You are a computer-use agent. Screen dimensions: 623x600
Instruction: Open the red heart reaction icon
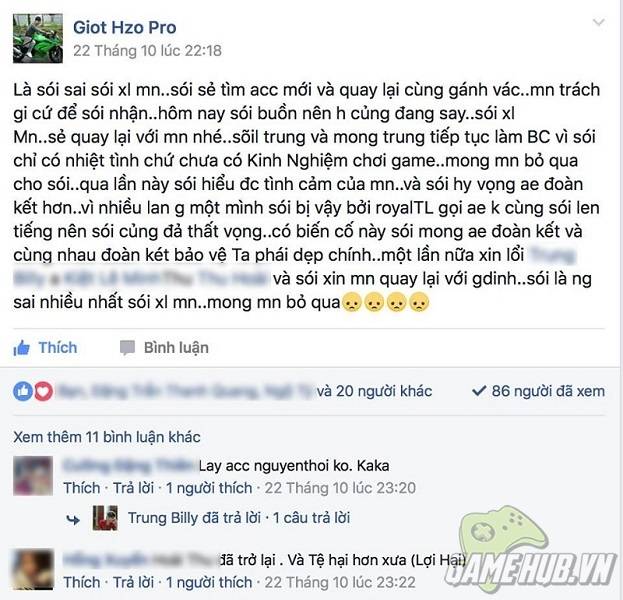(43, 391)
